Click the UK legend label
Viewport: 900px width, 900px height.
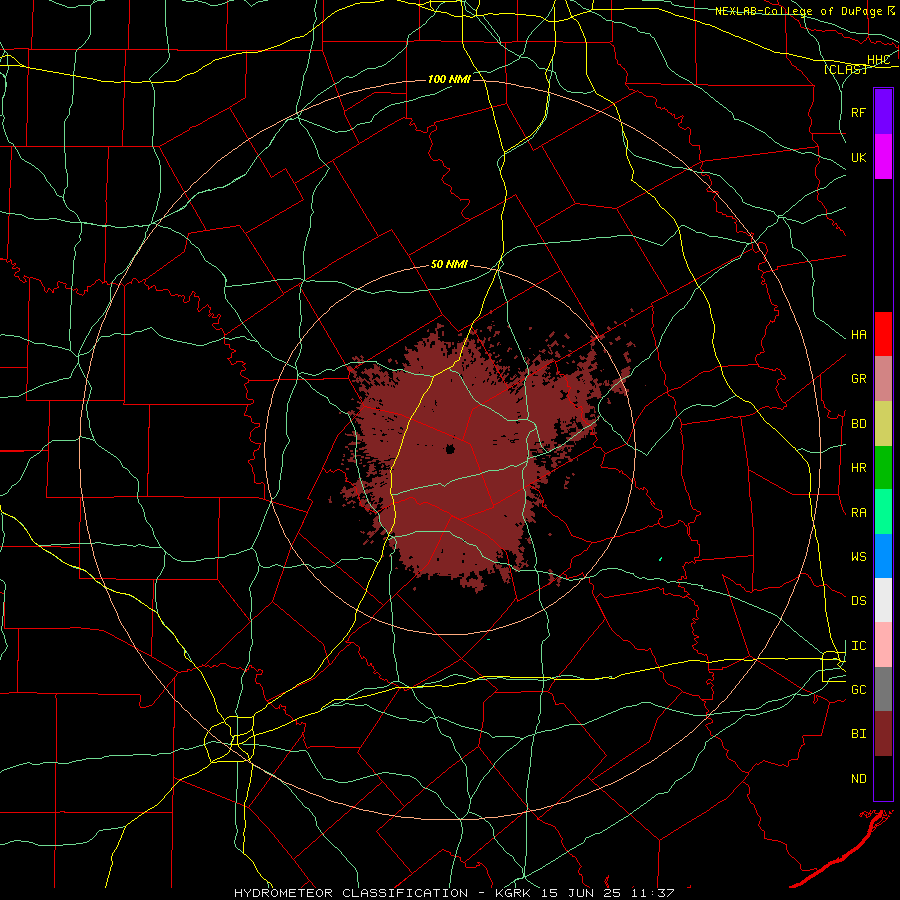pos(858,157)
